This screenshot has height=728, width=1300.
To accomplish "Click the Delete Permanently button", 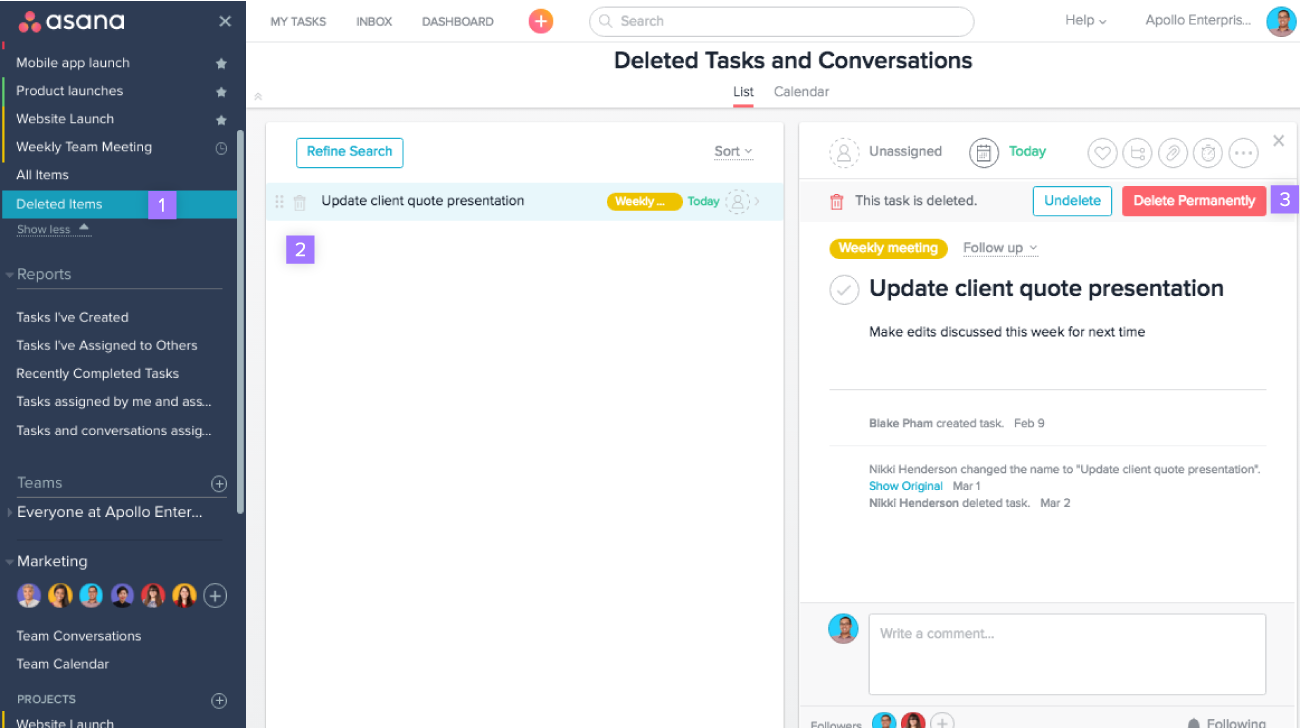I will [x=1193, y=201].
